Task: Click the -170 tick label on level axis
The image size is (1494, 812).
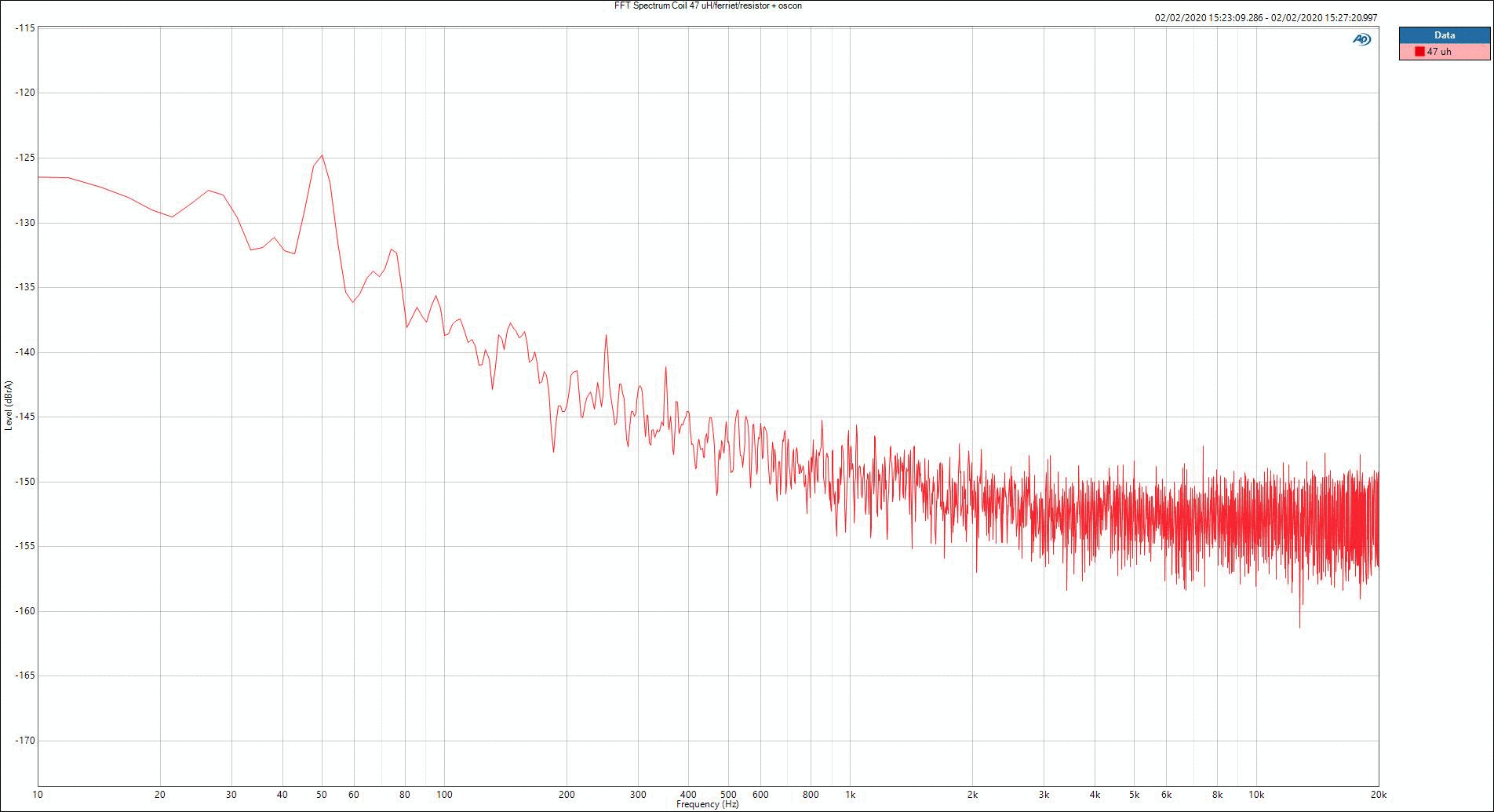Action: [25, 740]
